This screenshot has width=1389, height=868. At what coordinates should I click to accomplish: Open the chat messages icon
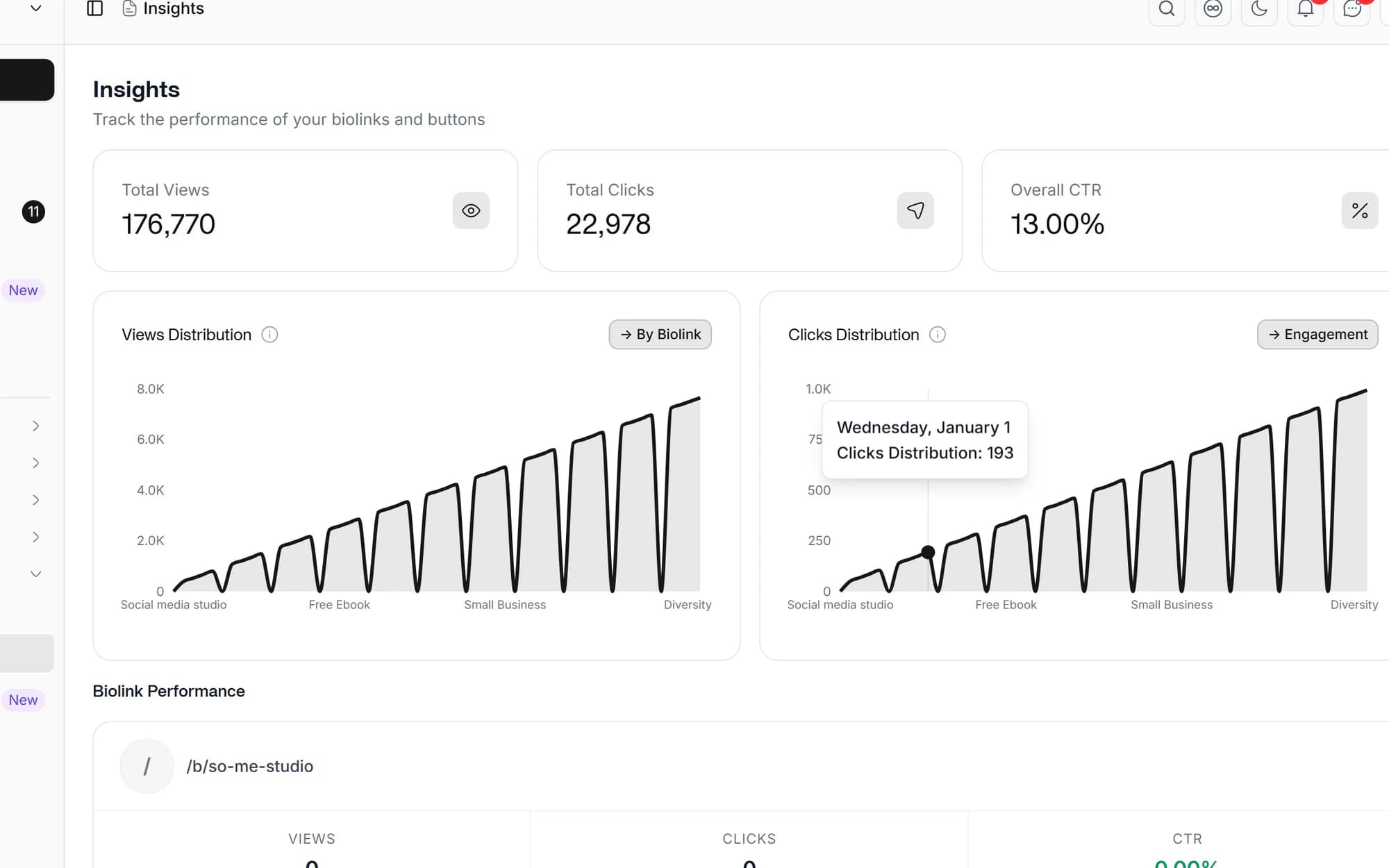pos(1352,8)
